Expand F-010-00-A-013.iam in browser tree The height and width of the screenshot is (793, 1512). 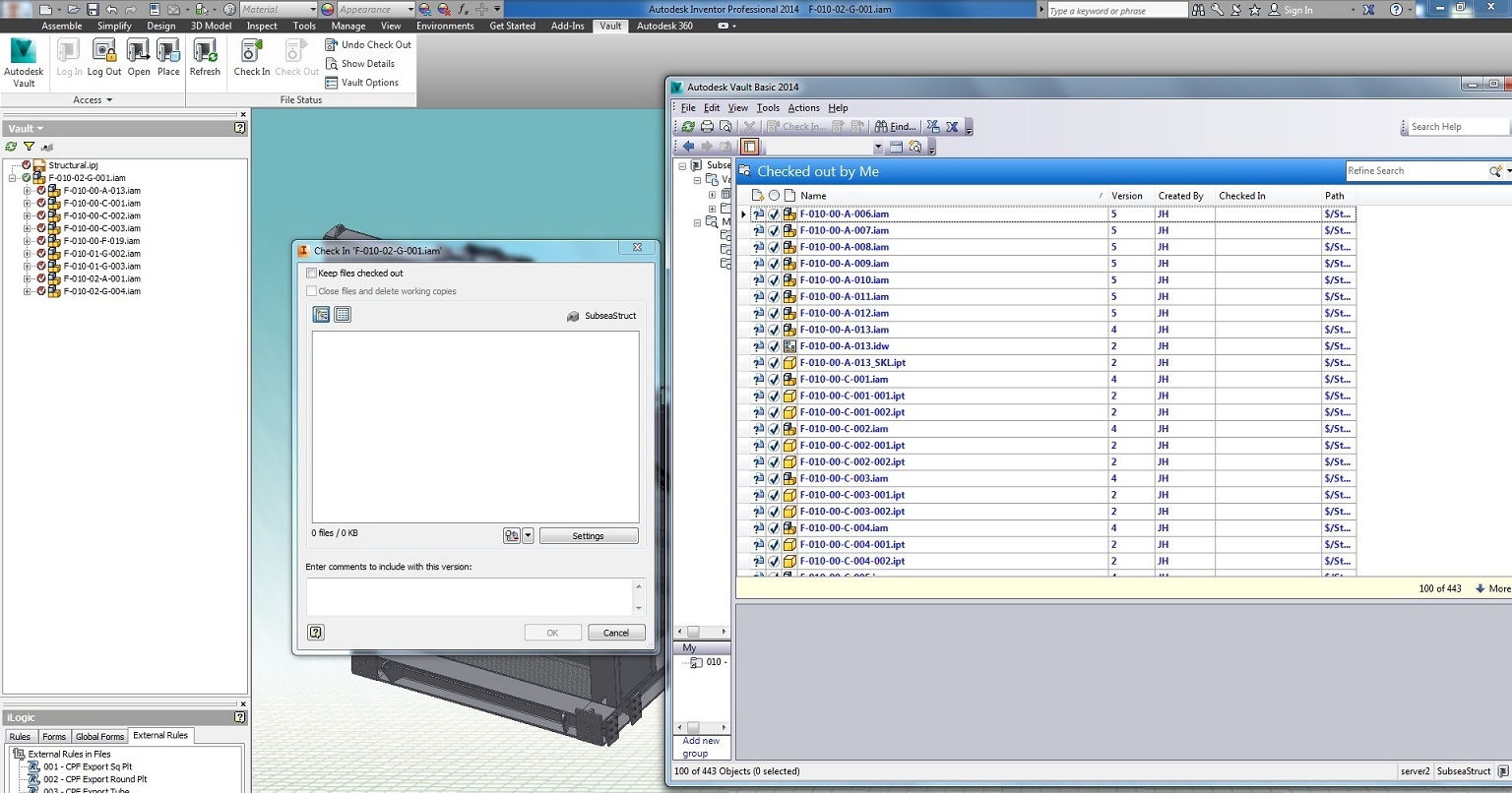click(x=28, y=191)
